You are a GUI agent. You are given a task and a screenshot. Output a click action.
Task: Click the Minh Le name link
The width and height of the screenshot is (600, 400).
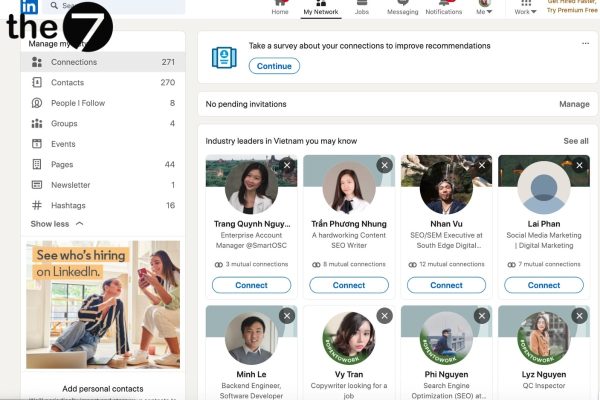(x=251, y=374)
